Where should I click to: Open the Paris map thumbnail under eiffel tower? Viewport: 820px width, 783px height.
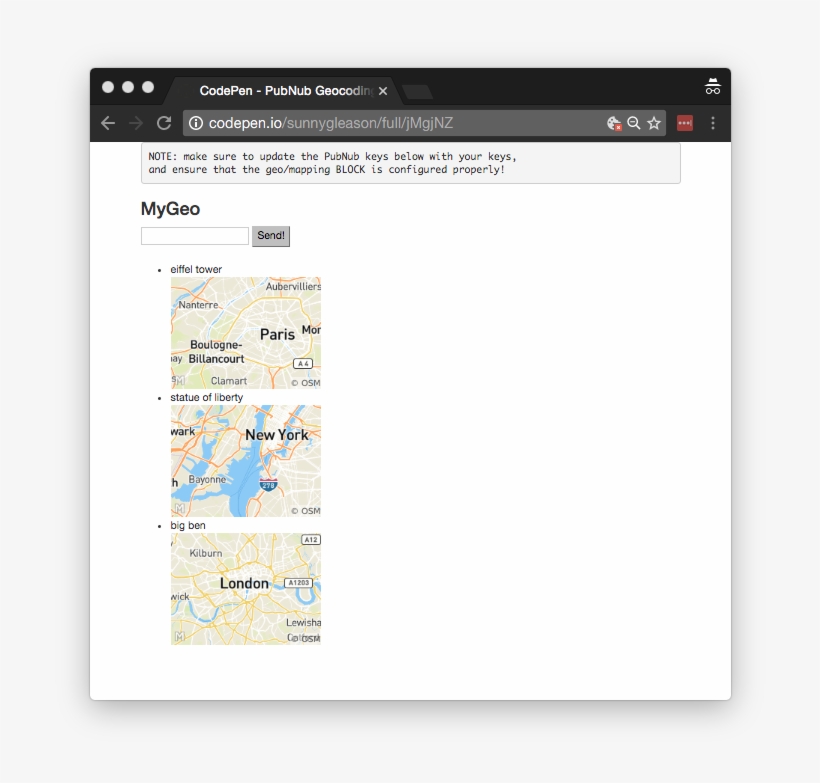tap(245, 332)
